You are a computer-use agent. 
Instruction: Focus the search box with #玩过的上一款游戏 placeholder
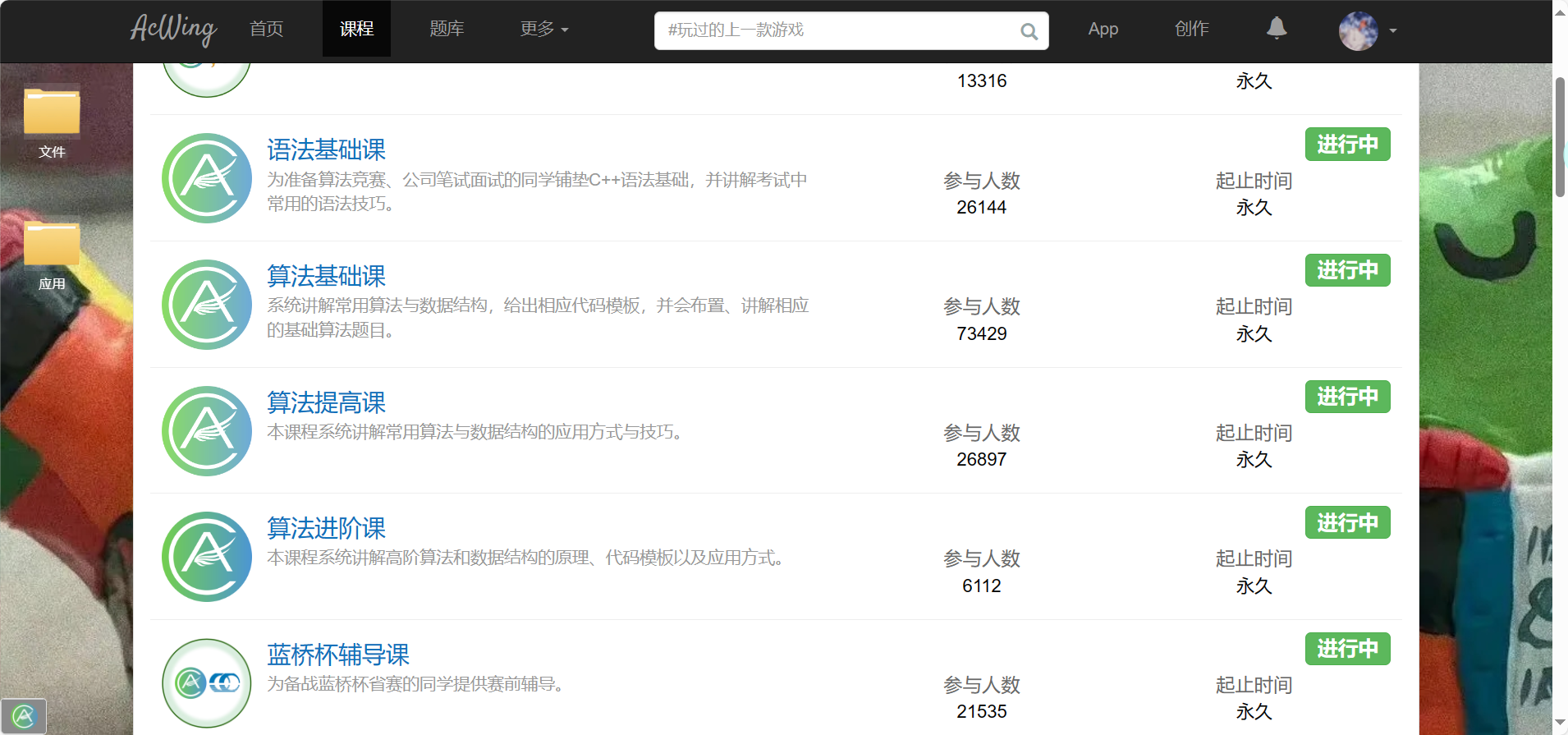pyautogui.click(x=851, y=30)
